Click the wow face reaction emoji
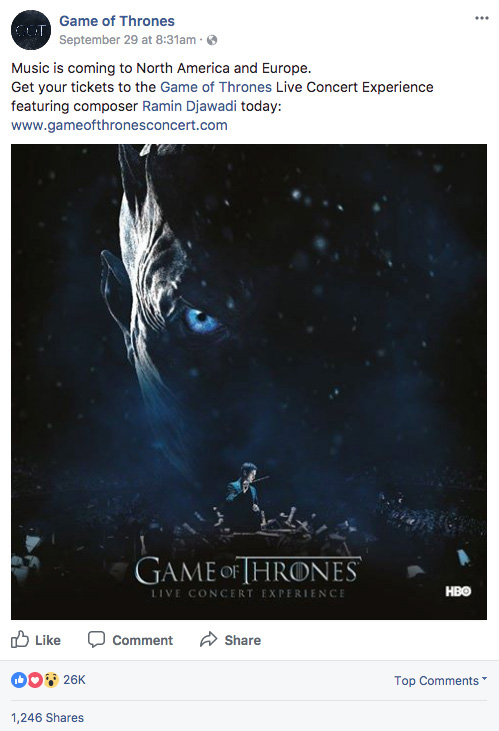The width and height of the screenshot is (499, 731). pos(51,680)
